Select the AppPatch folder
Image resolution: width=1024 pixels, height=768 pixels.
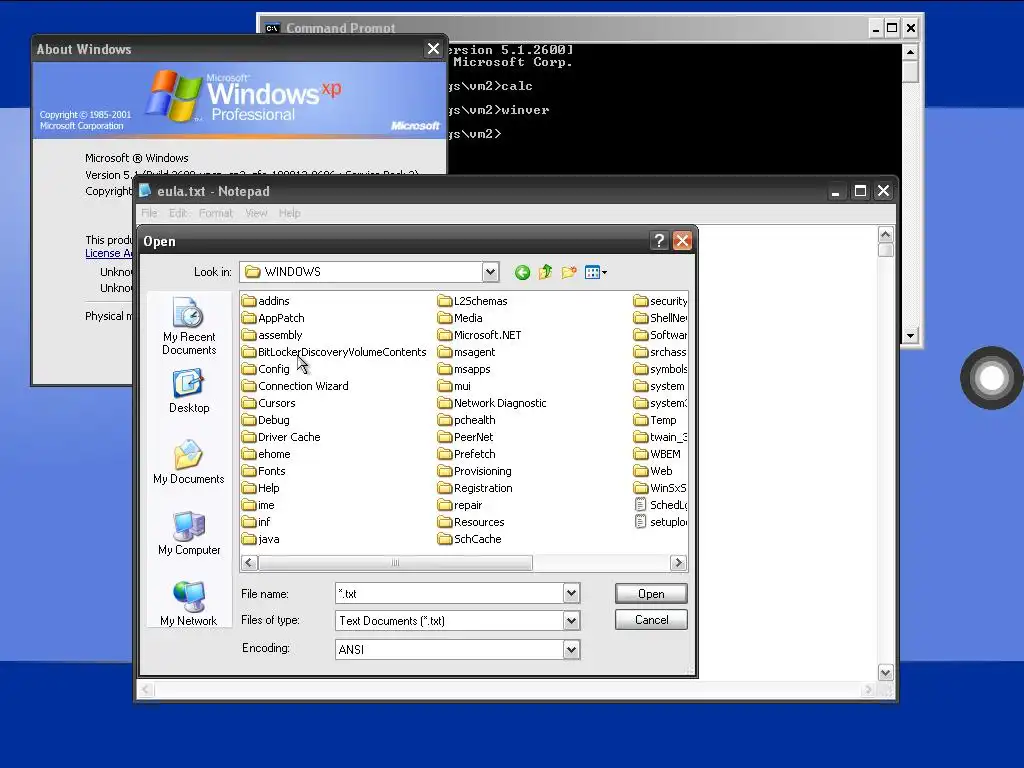[274, 318]
